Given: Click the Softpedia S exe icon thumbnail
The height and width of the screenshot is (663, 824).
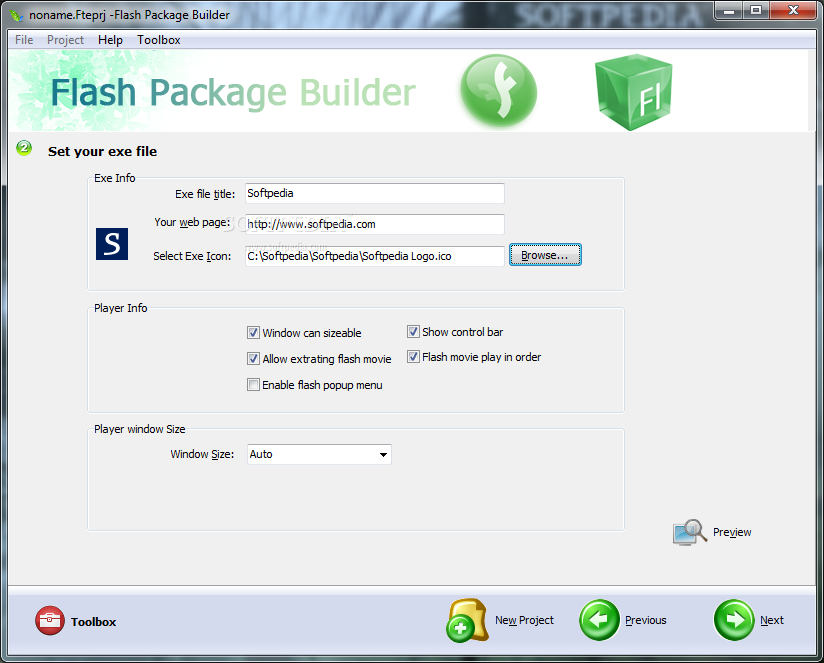Looking at the screenshot, I should [112, 244].
